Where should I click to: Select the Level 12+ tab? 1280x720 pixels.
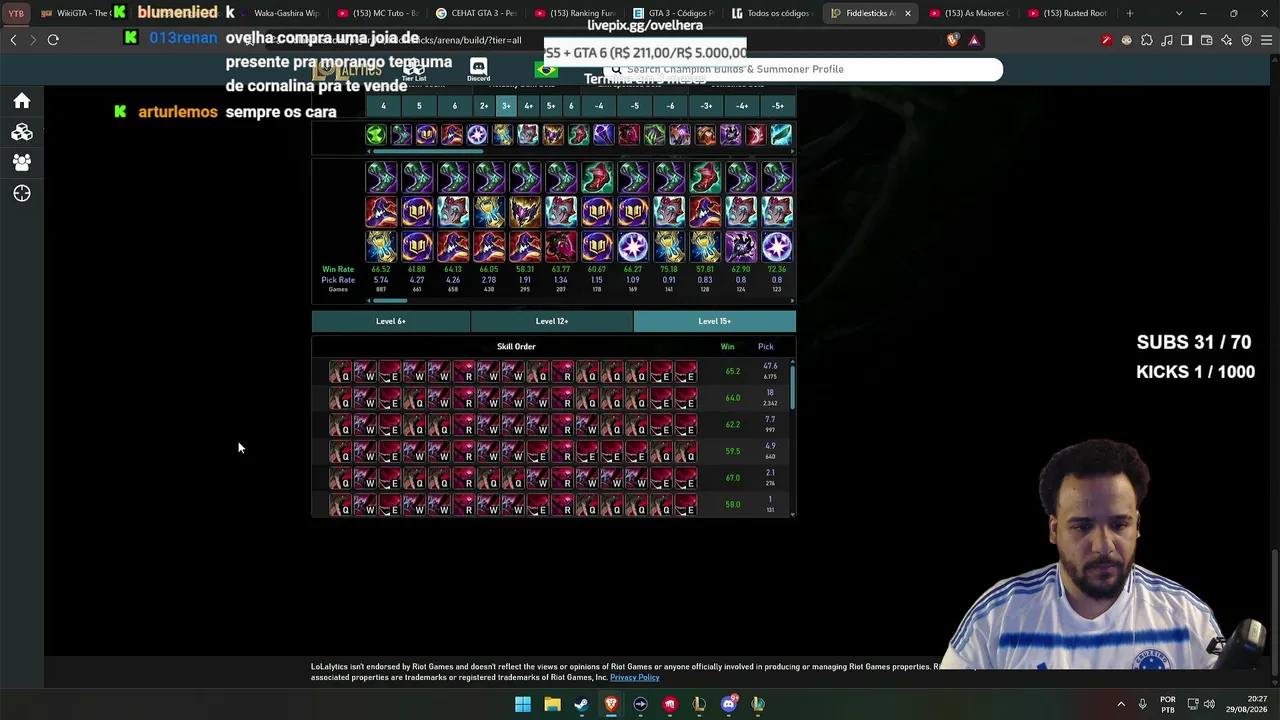click(x=552, y=321)
